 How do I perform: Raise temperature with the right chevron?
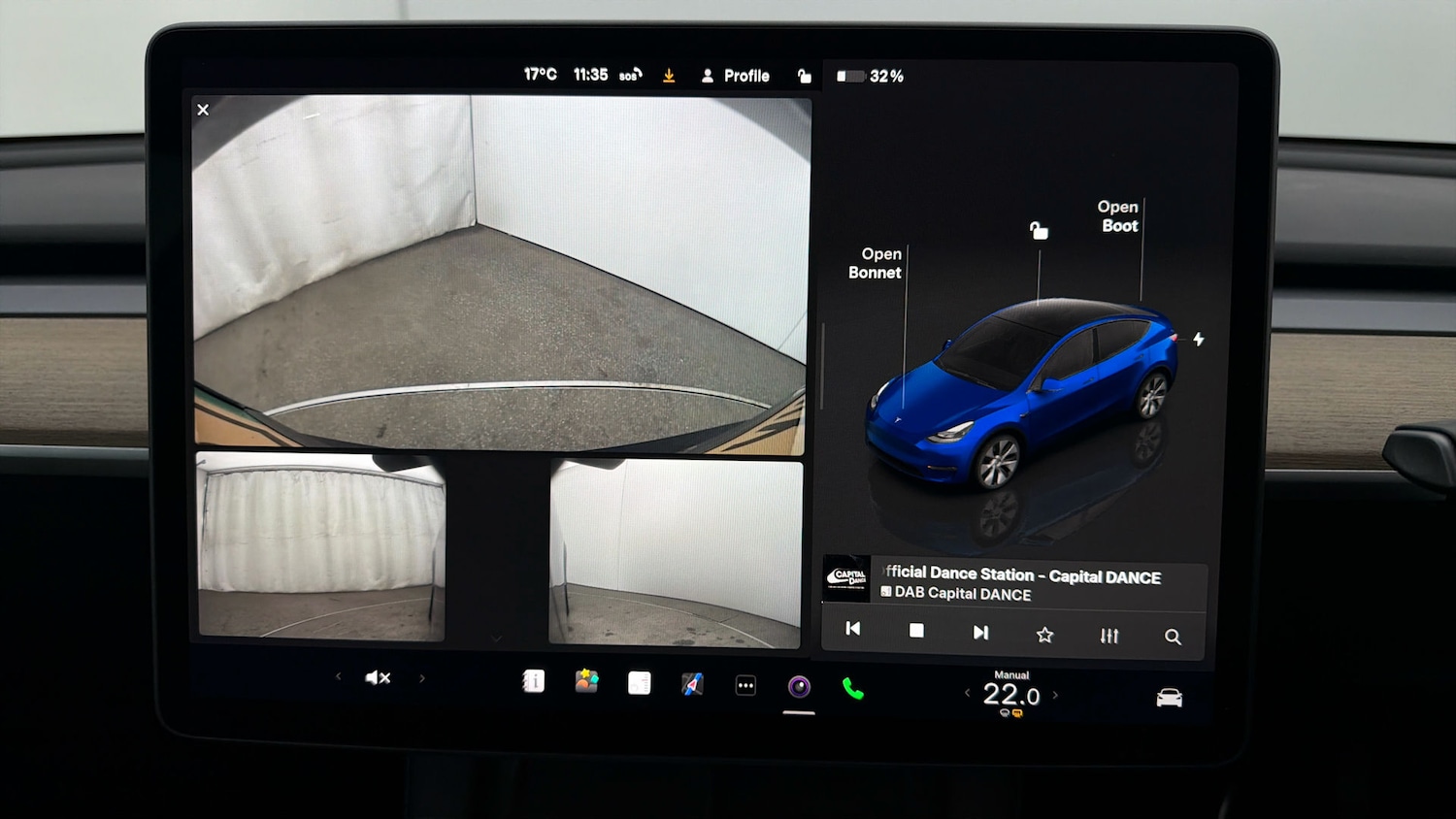pos(1057,694)
